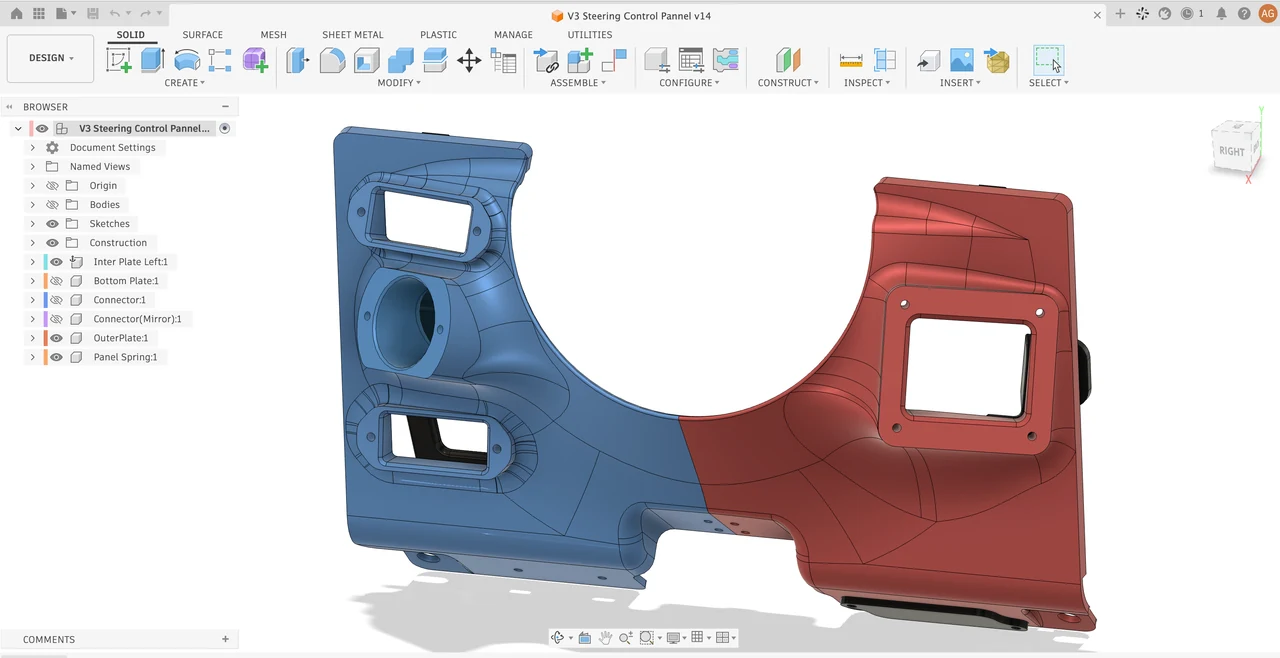Show the Origin folder
This screenshot has width=1280, height=658.
pyautogui.click(x=52, y=186)
